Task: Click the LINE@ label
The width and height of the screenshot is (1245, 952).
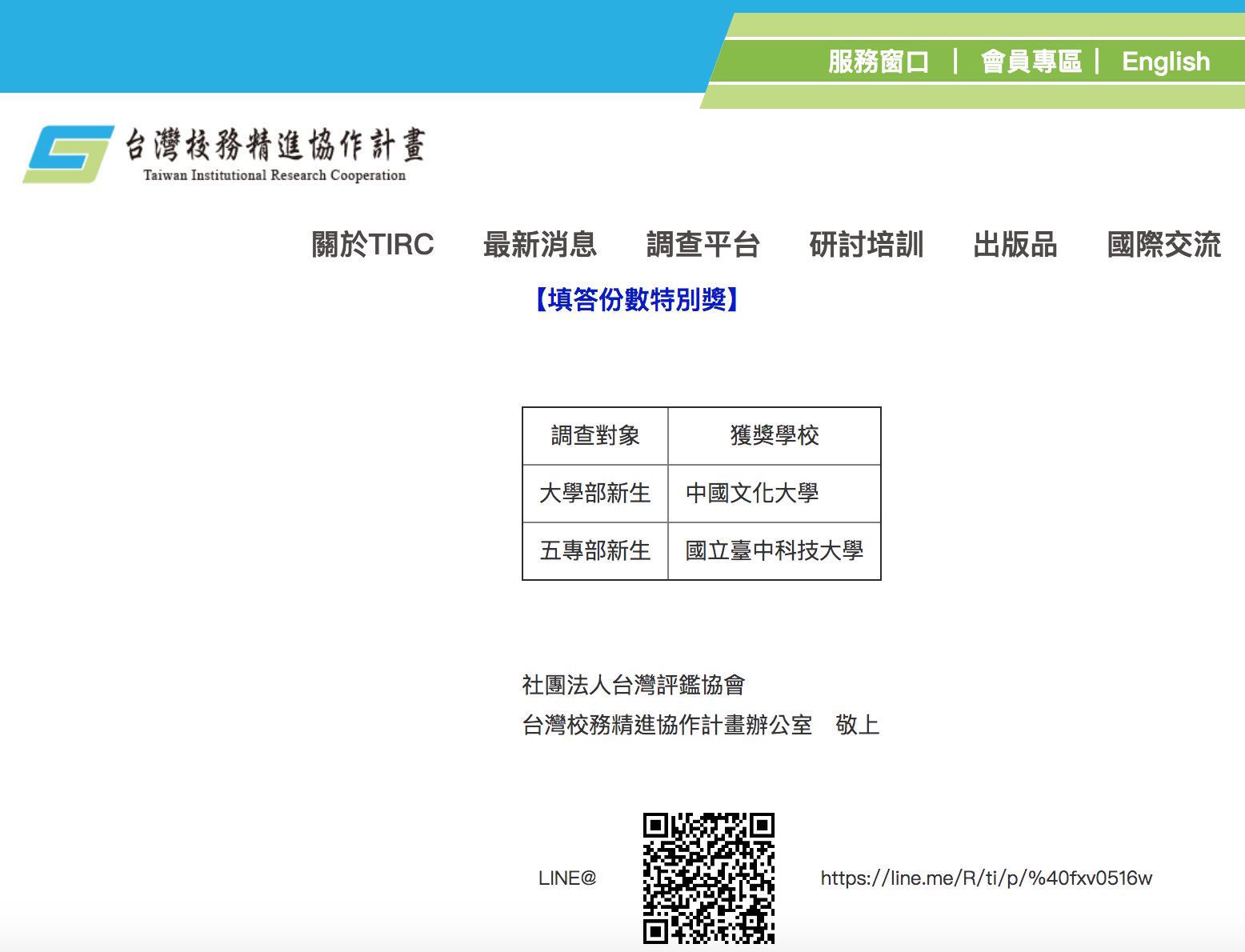Action: [x=567, y=878]
